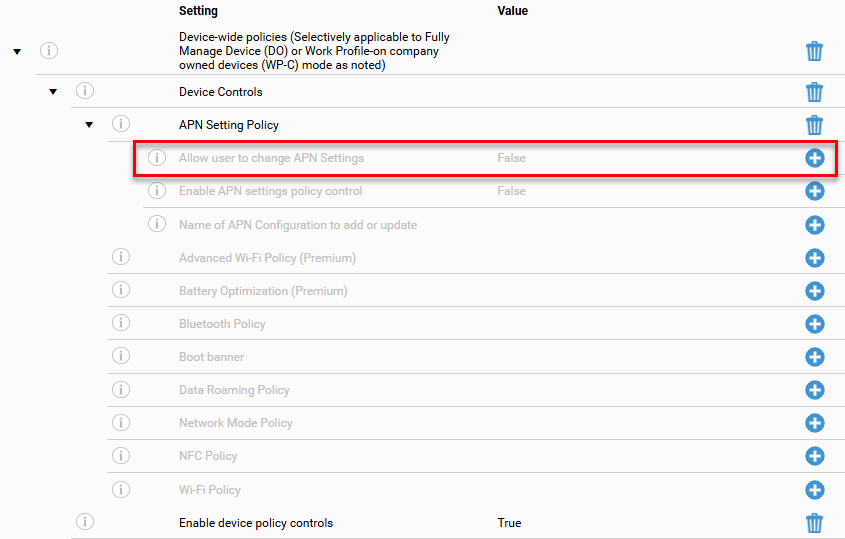Image resolution: width=845 pixels, height=539 pixels.
Task: Add the Bluetooth Policy setting
Action: point(815,324)
